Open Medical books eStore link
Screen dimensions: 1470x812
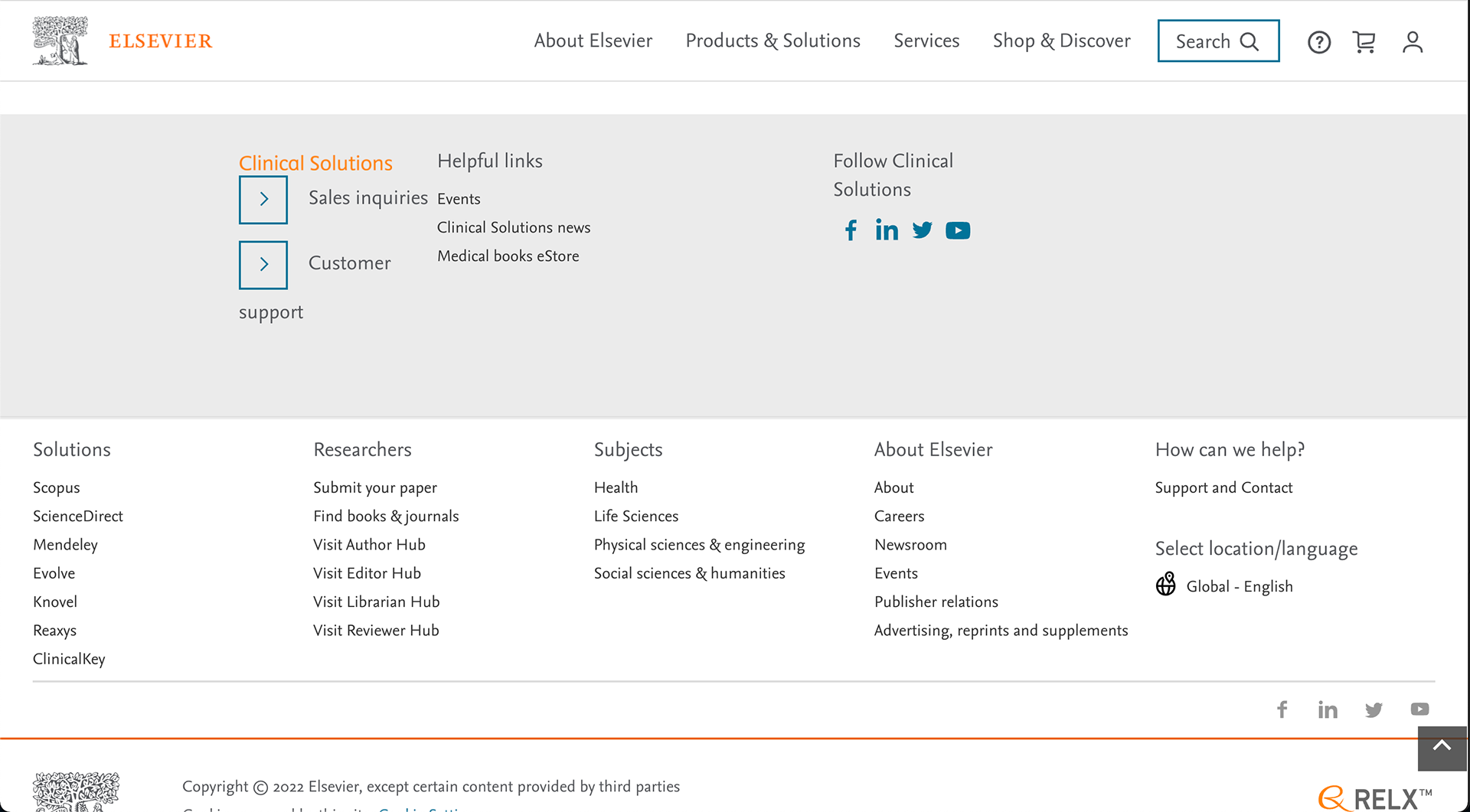click(x=508, y=256)
